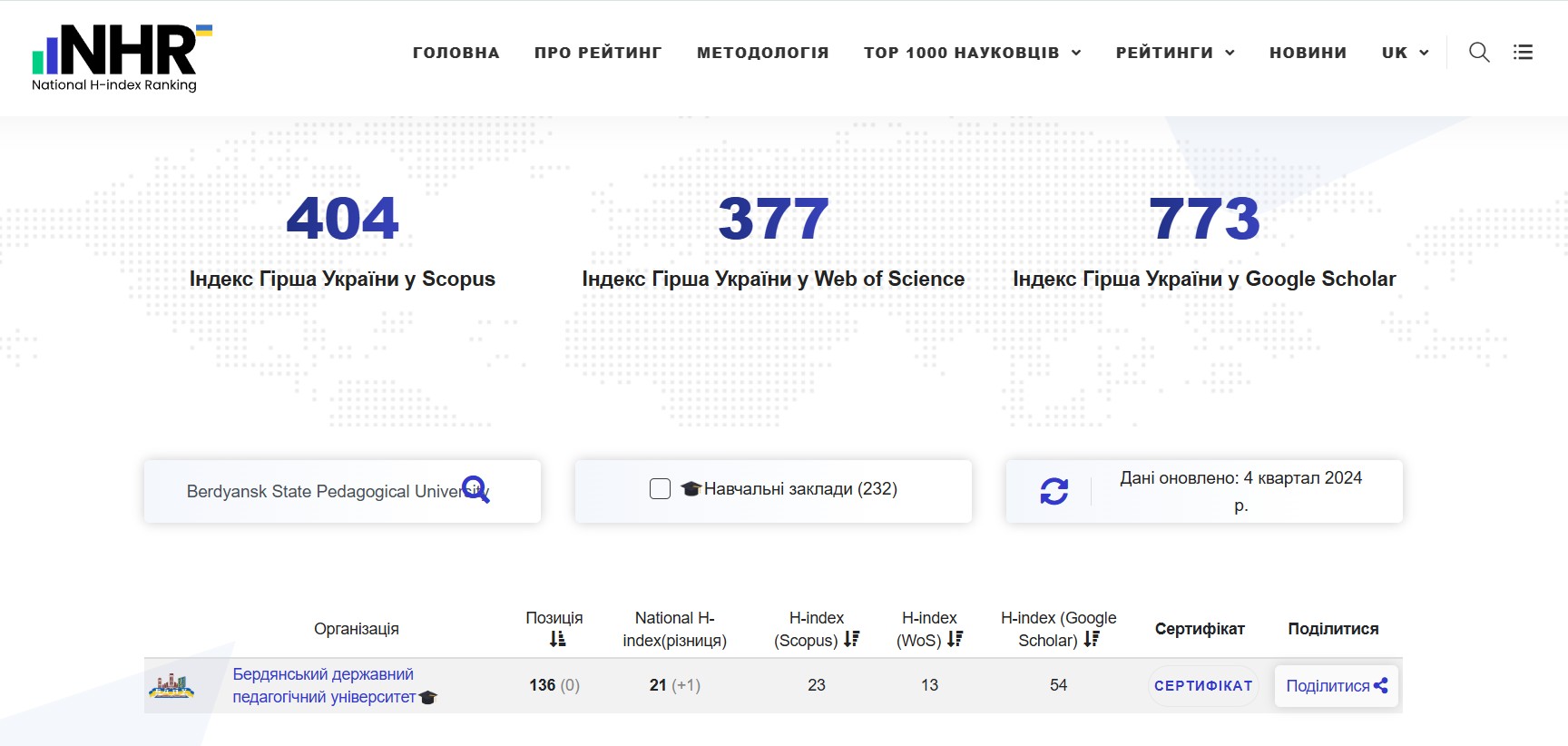
Task: Open the site search magnifier icon
Action: tap(1479, 53)
